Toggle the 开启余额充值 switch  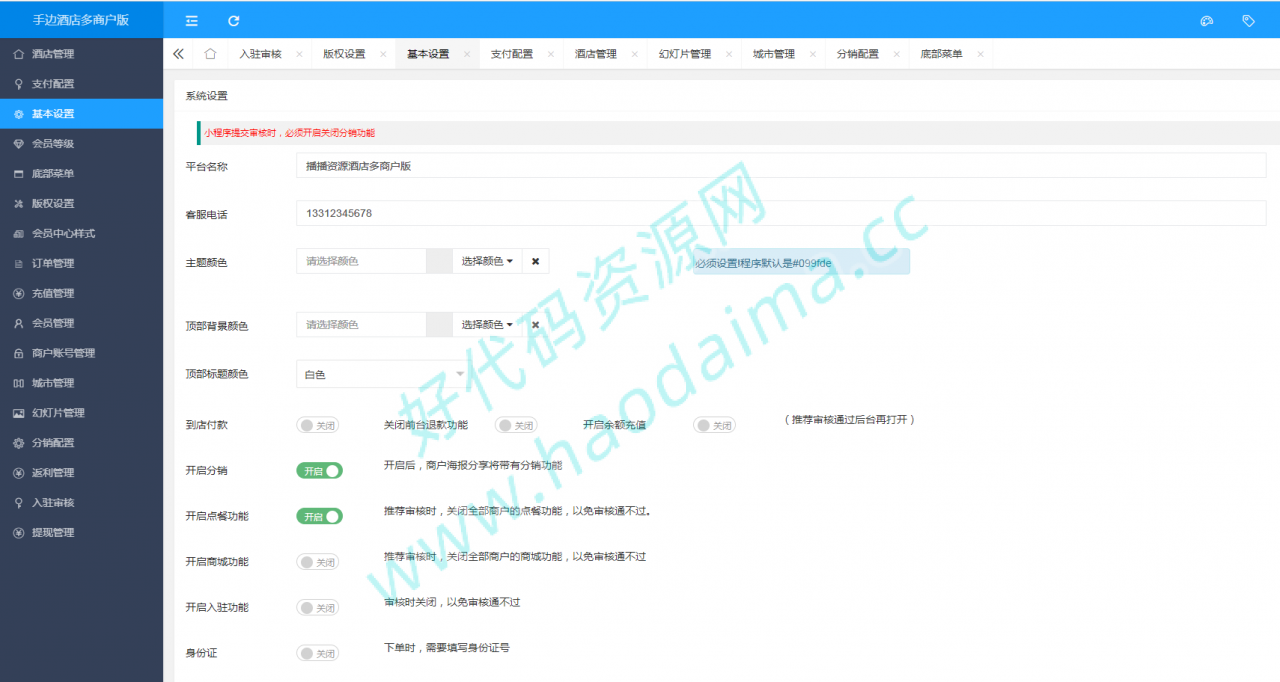pos(714,425)
